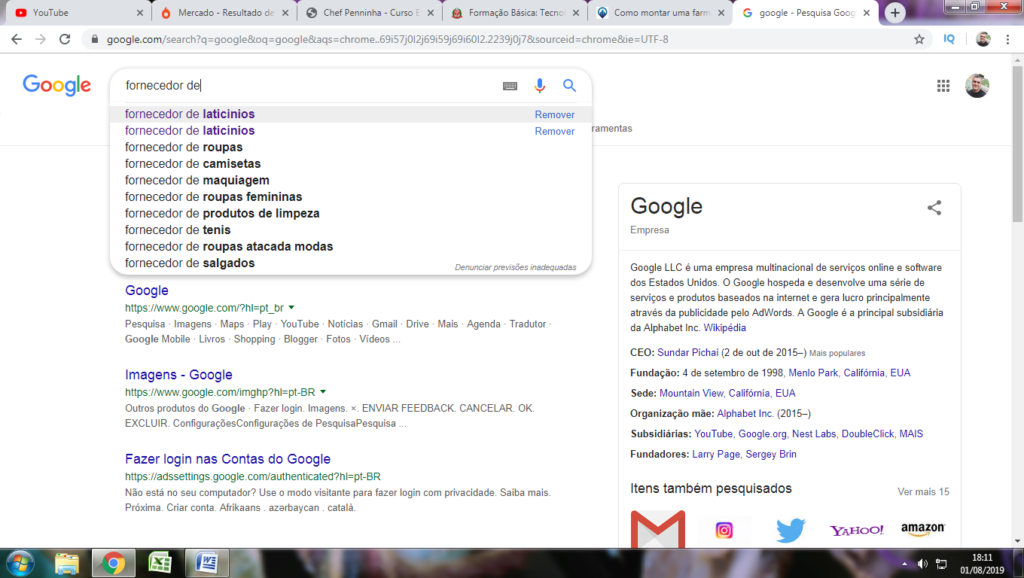Open a new tab with plus button
Image resolution: width=1024 pixels, height=578 pixels.
pyautogui.click(x=895, y=12)
